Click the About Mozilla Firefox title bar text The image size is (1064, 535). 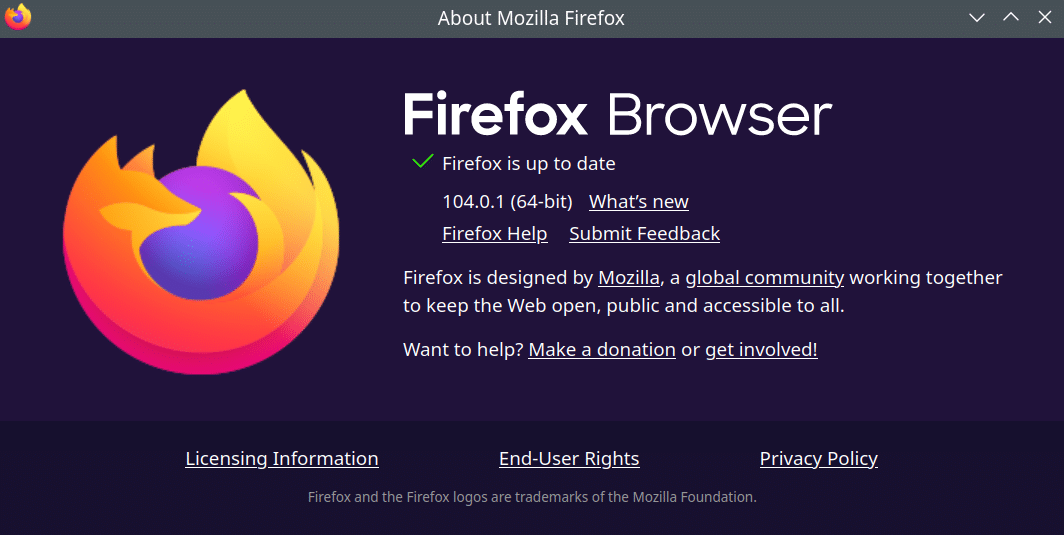click(531, 18)
